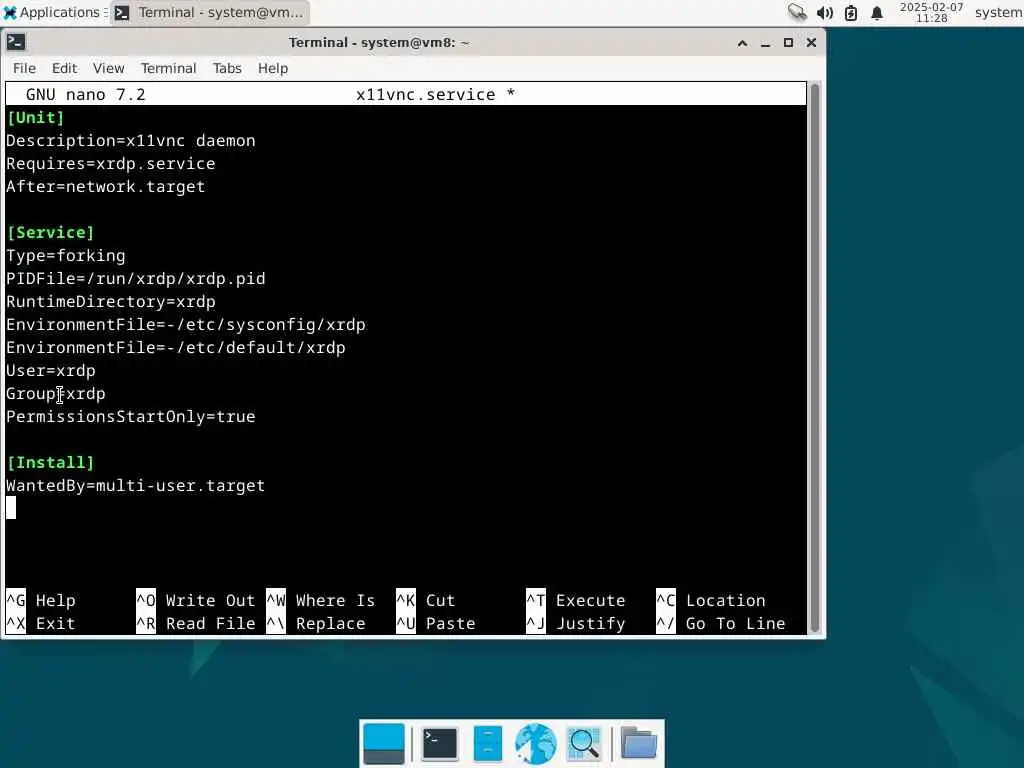Click the Type=forking line

tap(65, 255)
